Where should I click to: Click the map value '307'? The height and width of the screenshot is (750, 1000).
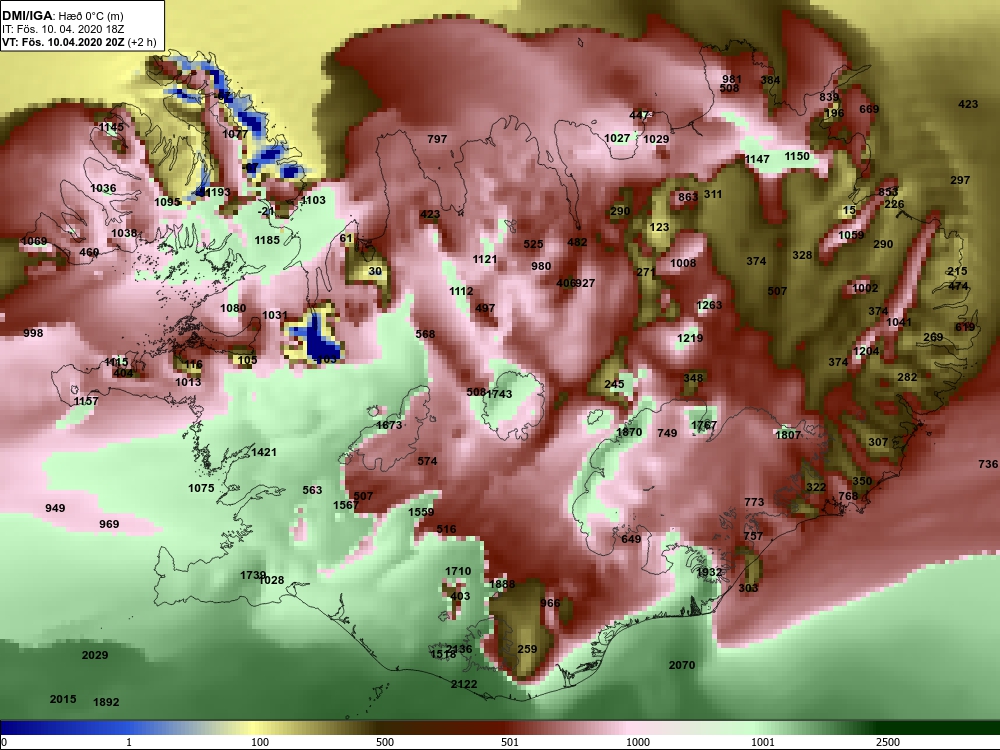(x=878, y=442)
